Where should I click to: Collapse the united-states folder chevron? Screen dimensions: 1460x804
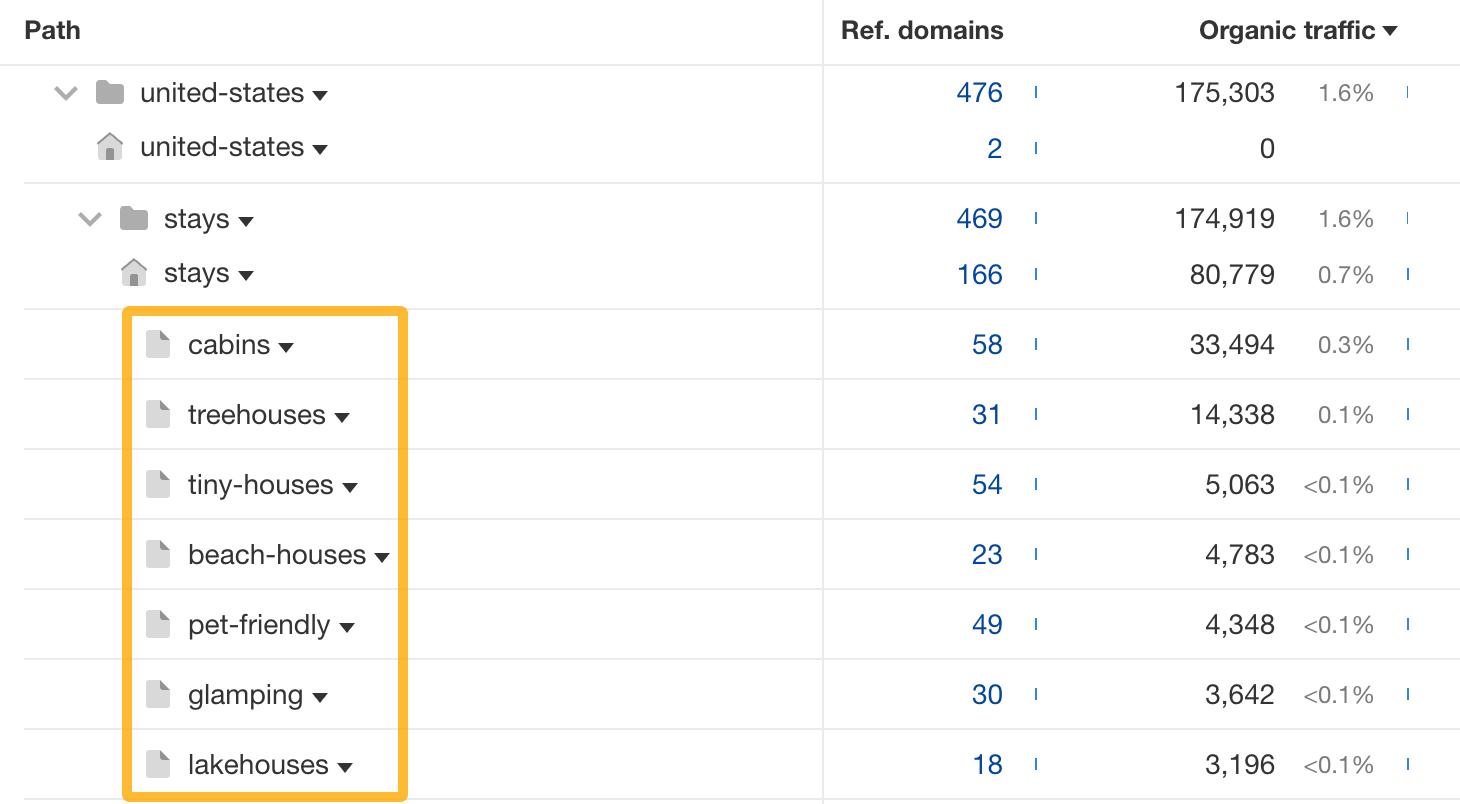pos(66,93)
